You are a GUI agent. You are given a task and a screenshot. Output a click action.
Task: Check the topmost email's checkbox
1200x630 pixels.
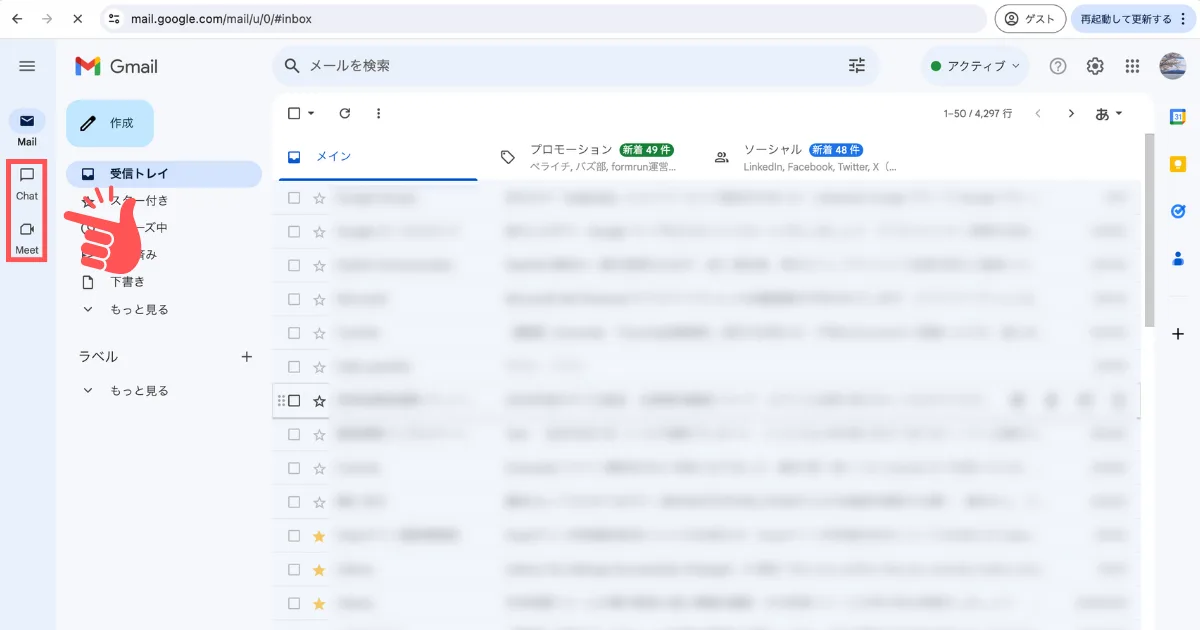[x=294, y=198]
